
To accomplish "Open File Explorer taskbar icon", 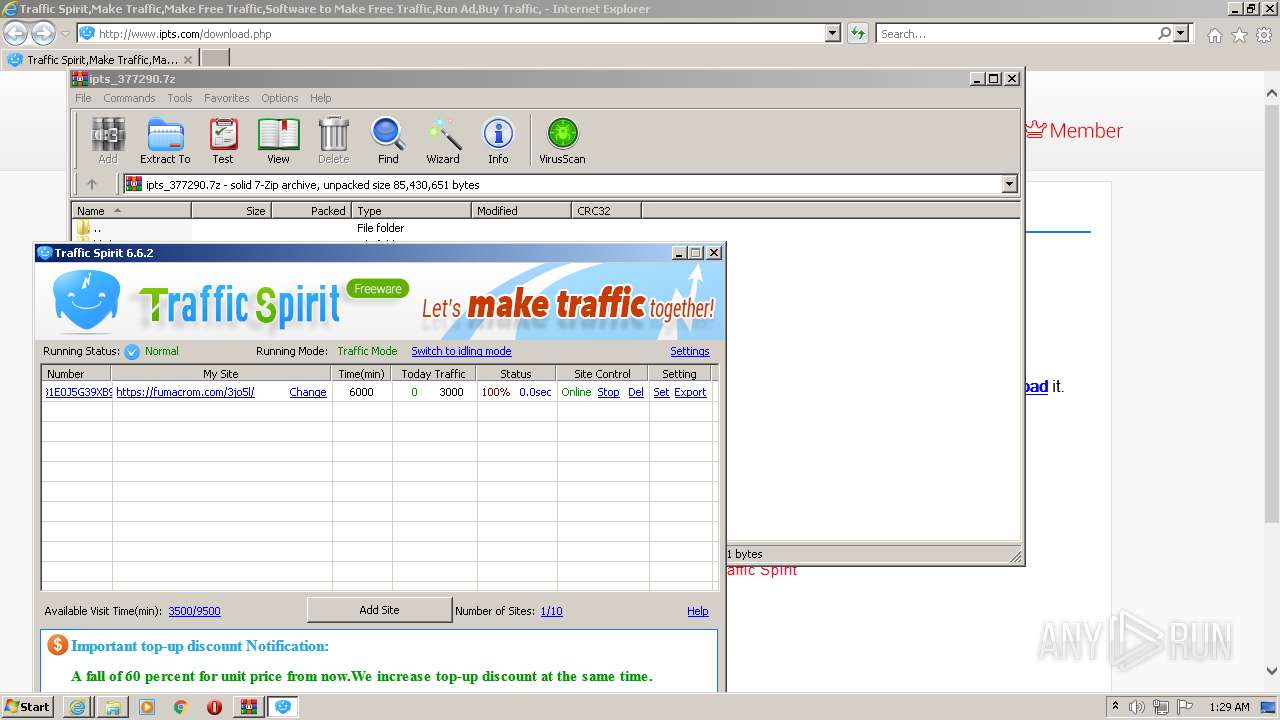I will (113, 707).
